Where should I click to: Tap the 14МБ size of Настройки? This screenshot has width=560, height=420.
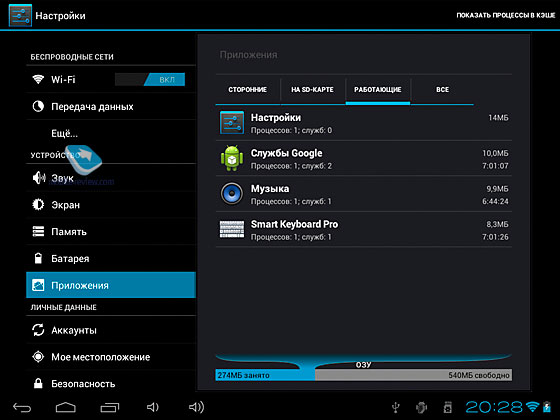(498, 118)
